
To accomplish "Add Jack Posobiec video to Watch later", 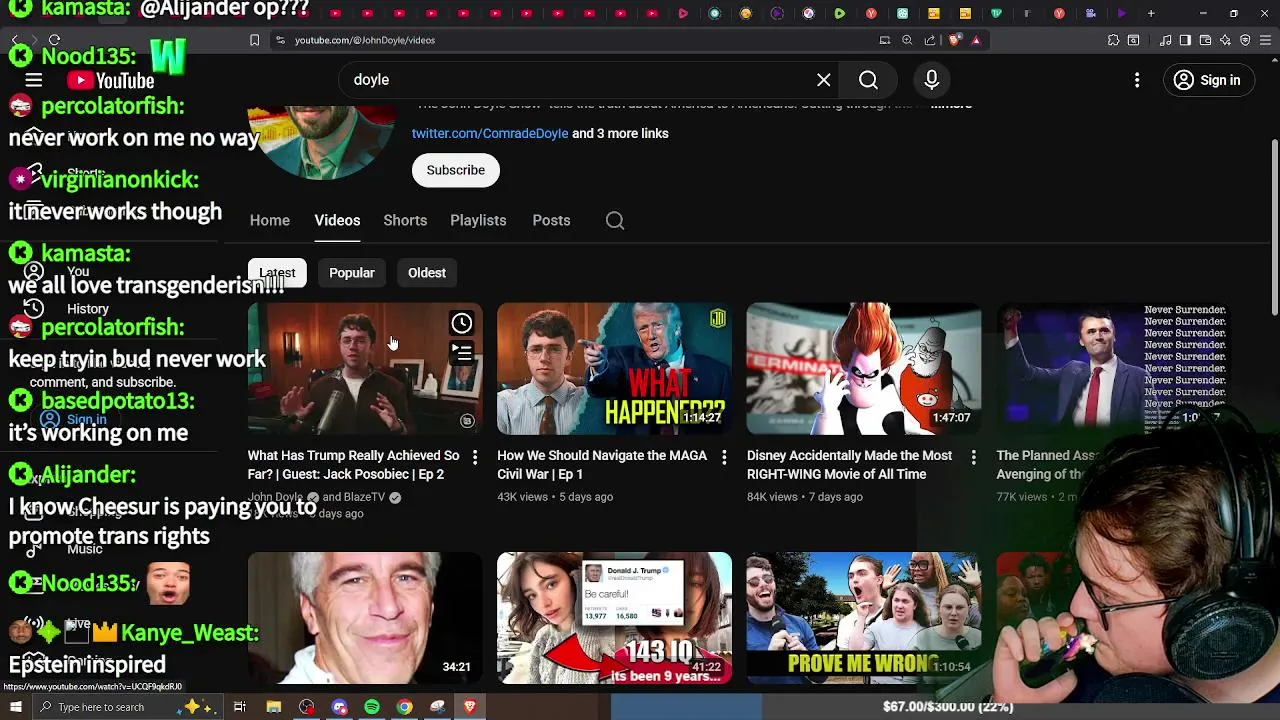I will click(x=462, y=323).
